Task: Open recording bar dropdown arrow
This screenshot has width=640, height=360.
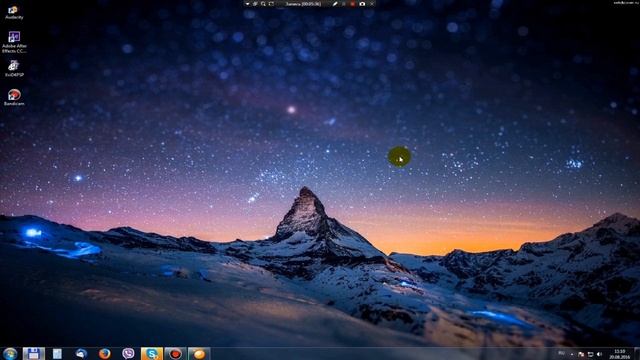Action: [247, 4]
